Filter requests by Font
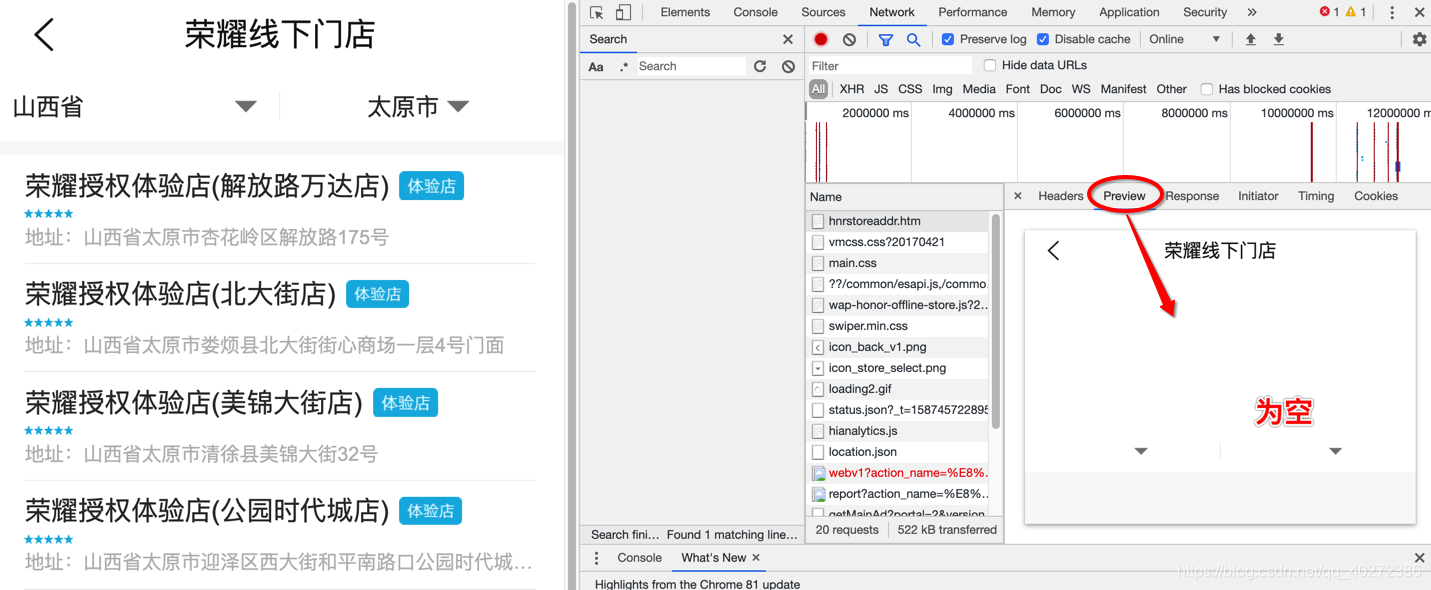 (1018, 89)
